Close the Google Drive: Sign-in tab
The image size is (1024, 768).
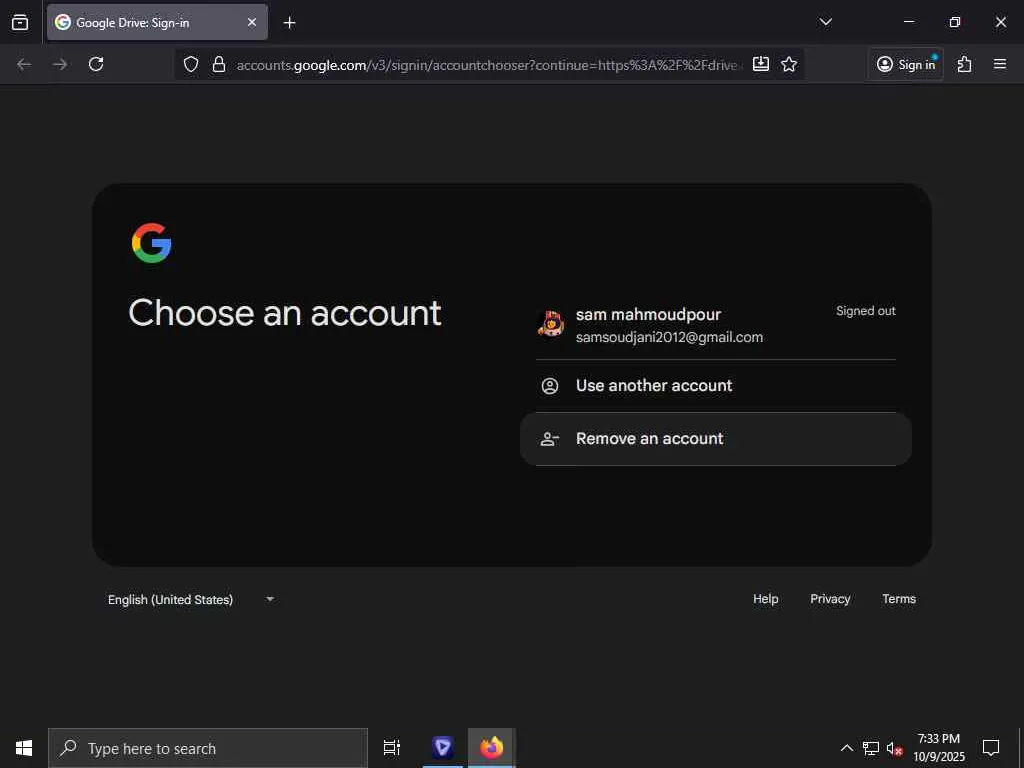click(x=251, y=22)
